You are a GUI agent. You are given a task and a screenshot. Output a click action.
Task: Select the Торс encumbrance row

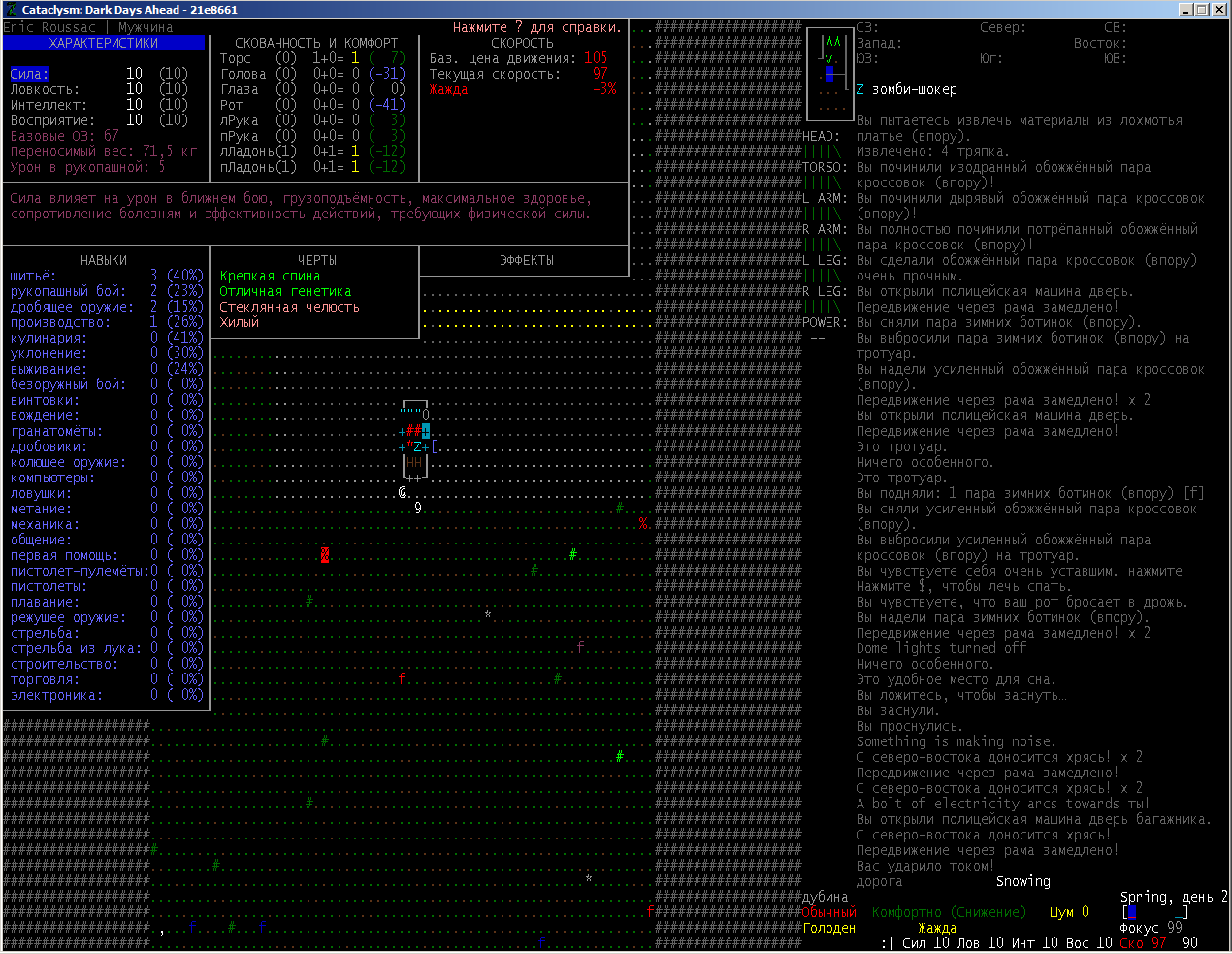[312, 58]
